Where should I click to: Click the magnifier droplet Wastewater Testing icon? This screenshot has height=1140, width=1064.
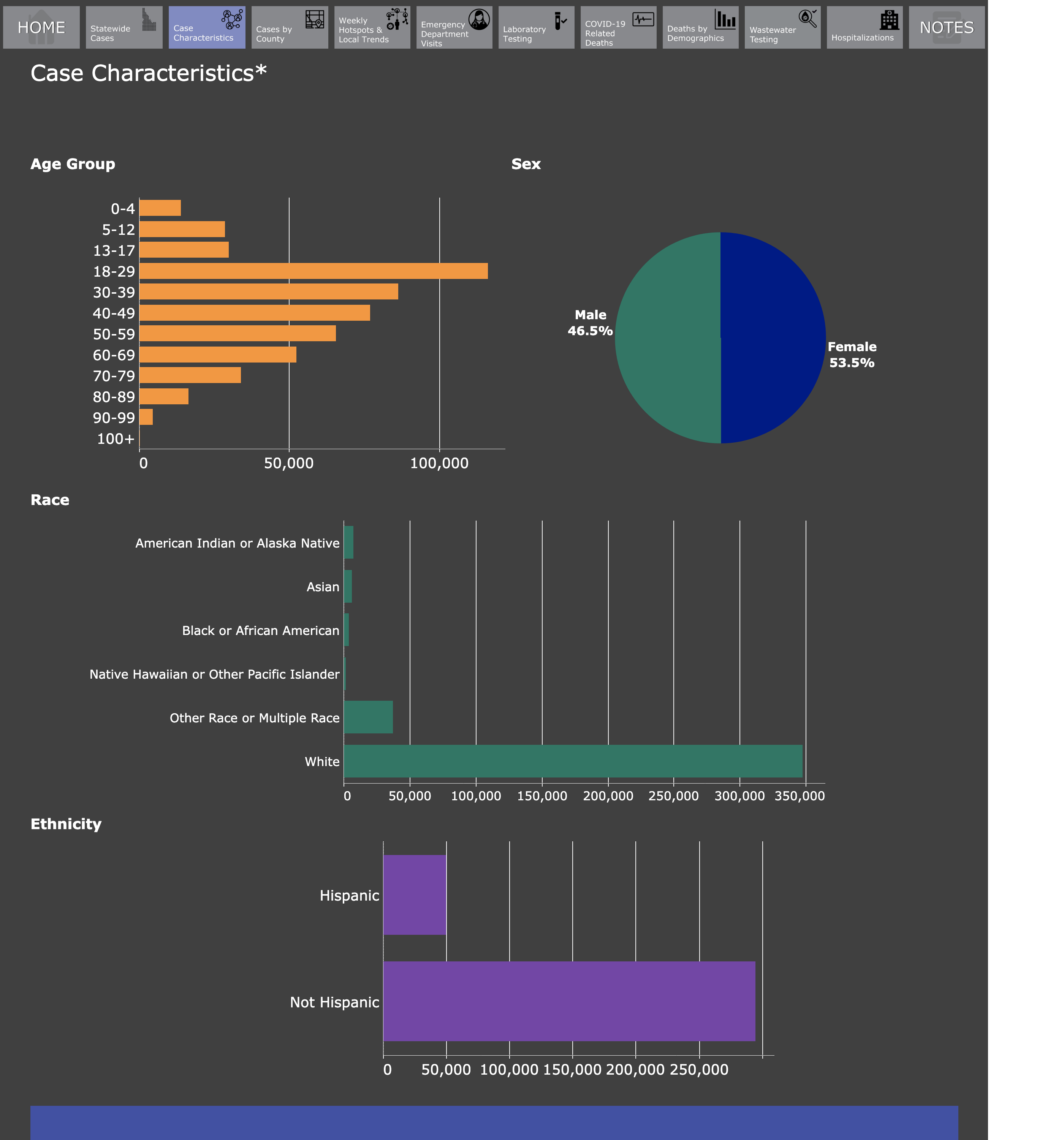pyautogui.click(x=807, y=18)
